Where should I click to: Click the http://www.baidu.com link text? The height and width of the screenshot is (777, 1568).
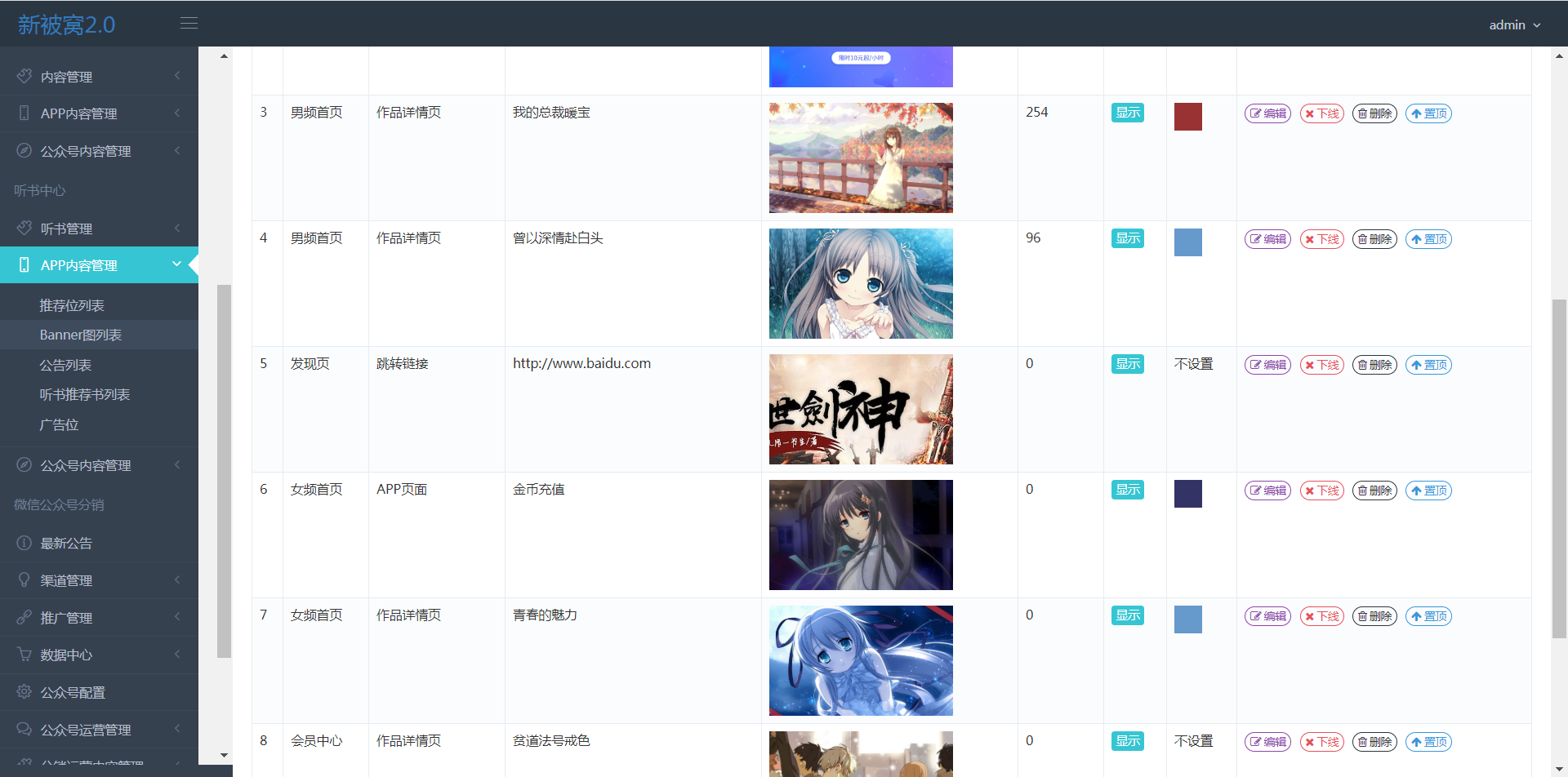[x=581, y=363]
